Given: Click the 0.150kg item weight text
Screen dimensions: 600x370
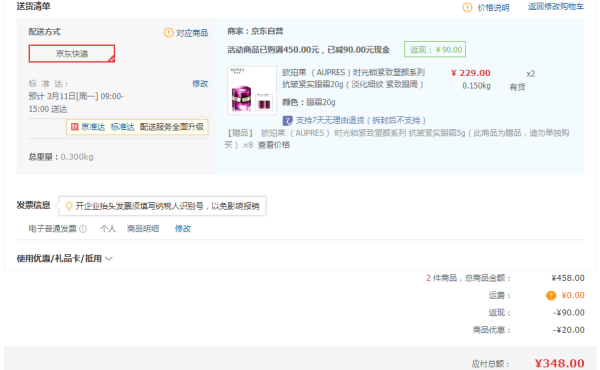Looking at the screenshot, I should (x=476, y=86).
